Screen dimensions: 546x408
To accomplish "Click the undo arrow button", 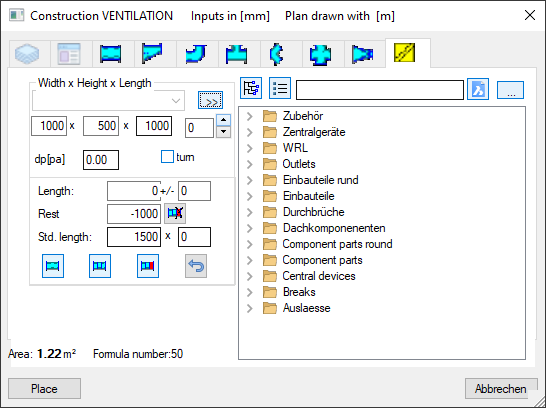I will coord(196,266).
